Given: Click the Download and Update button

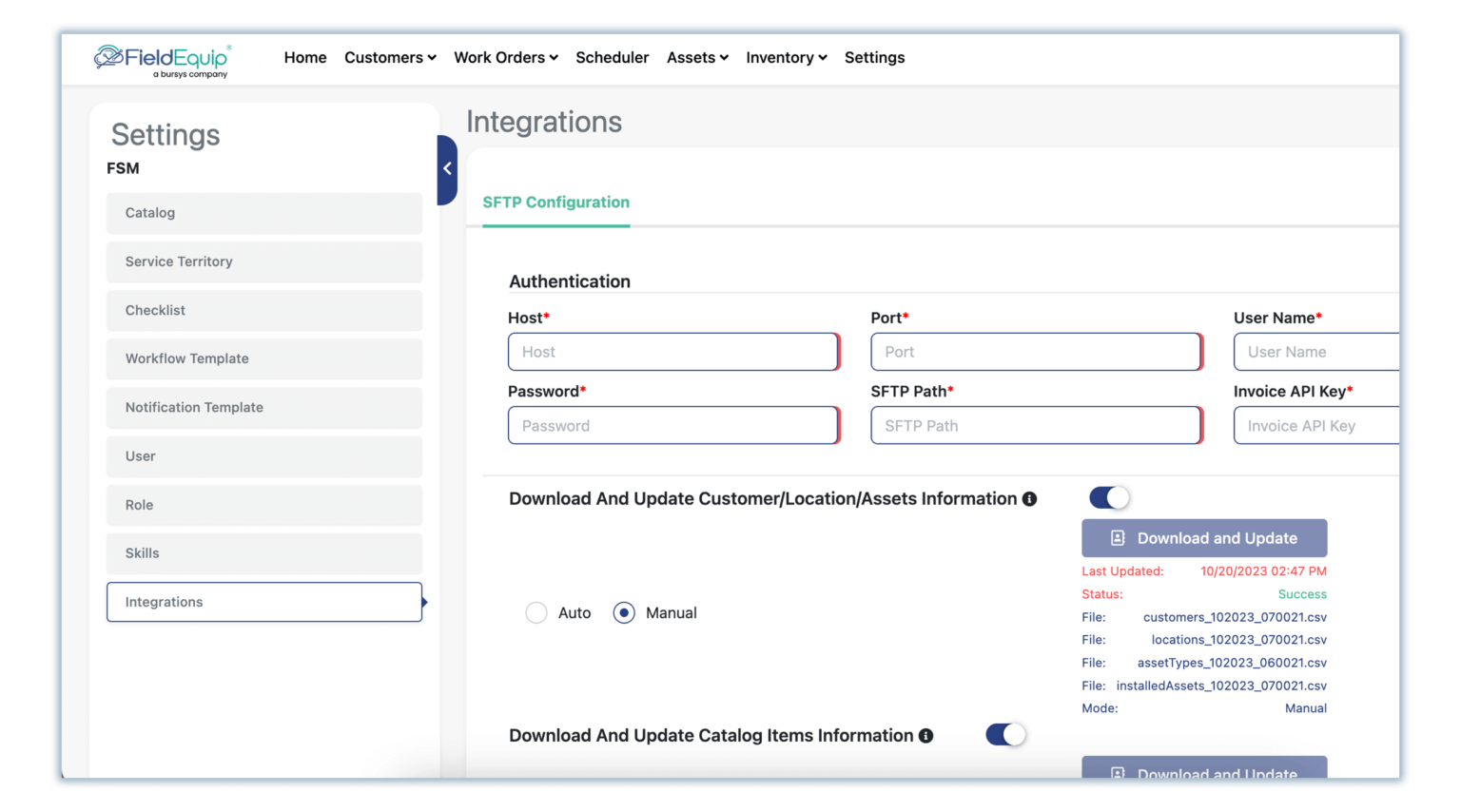Looking at the screenshot, I should (1204, 537).
